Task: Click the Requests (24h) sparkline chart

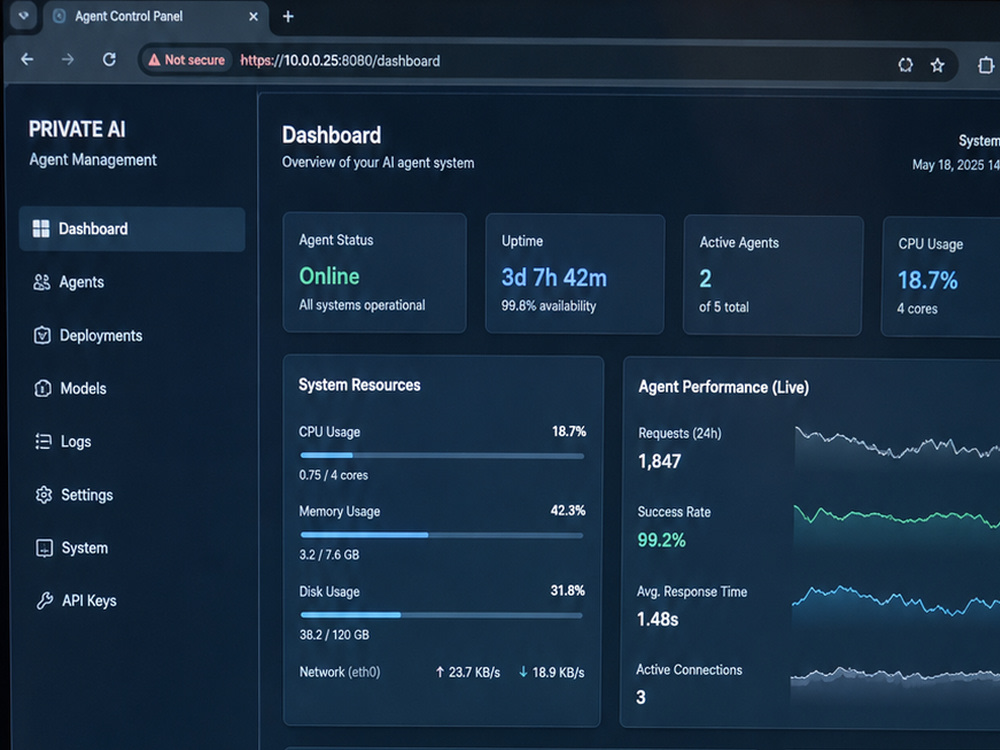Action: coord(897,446)
